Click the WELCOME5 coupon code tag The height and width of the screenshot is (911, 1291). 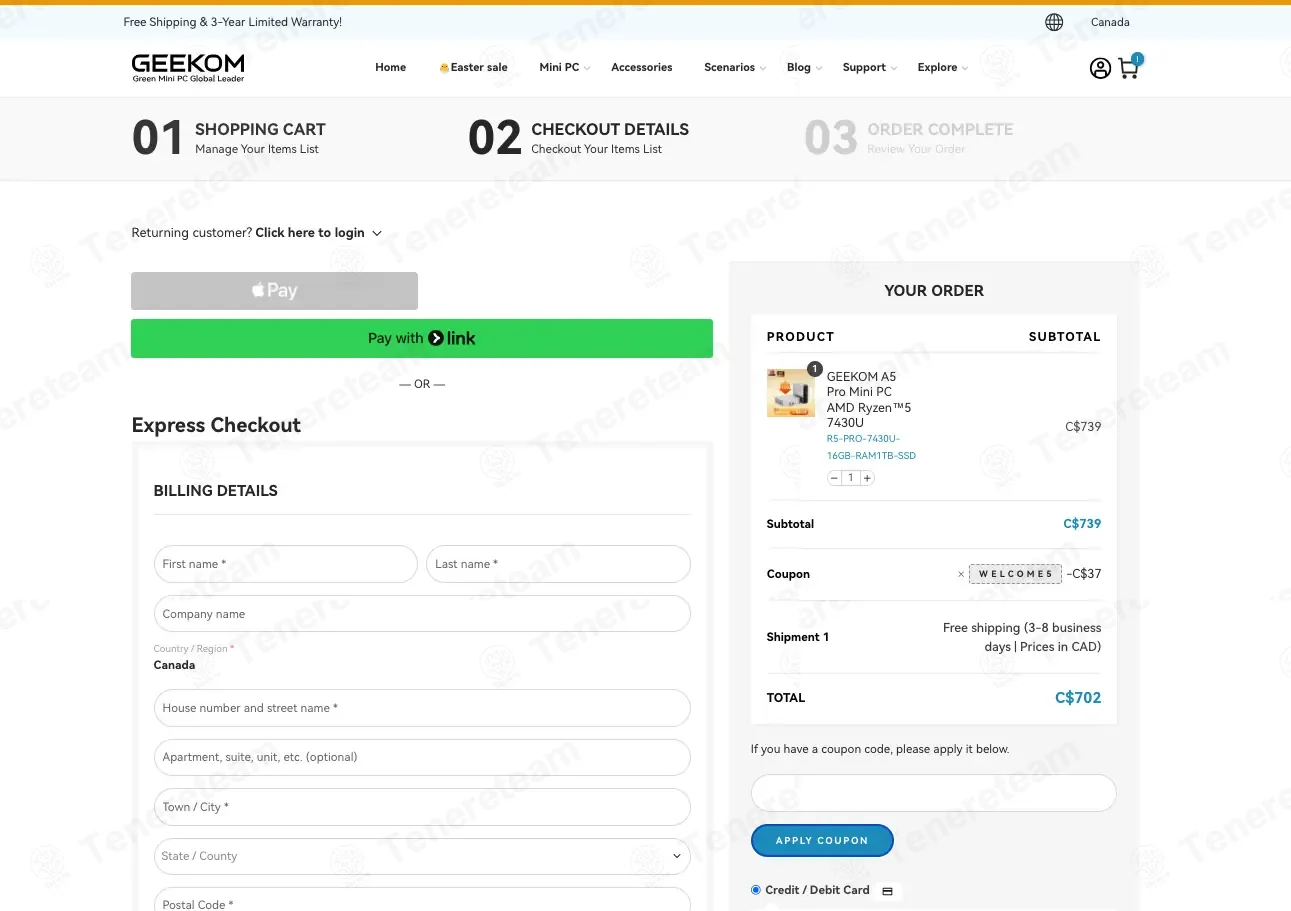coord(1015,574)
